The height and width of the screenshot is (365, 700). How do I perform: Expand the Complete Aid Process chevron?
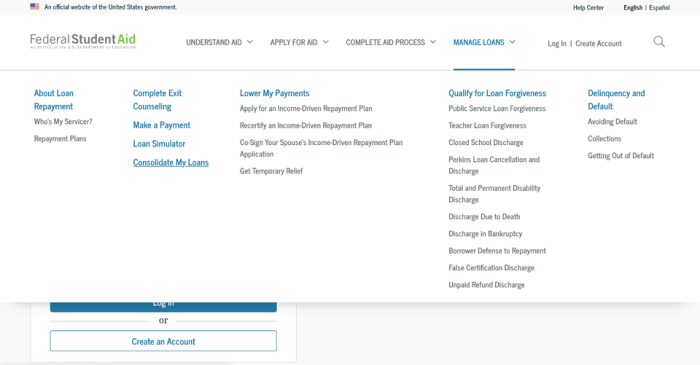[x=433, y=42]
